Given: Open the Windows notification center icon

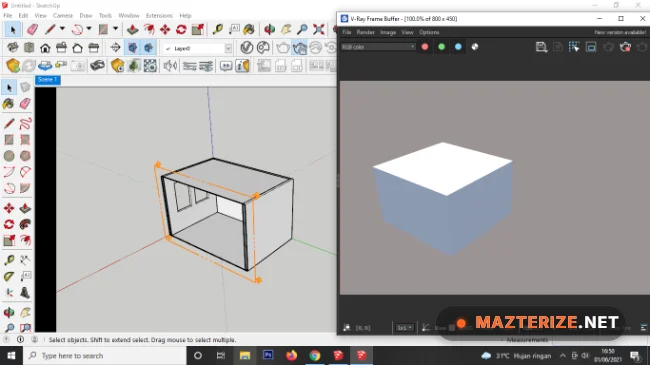Looking at the screenshot, I should [x=635, y=355].
